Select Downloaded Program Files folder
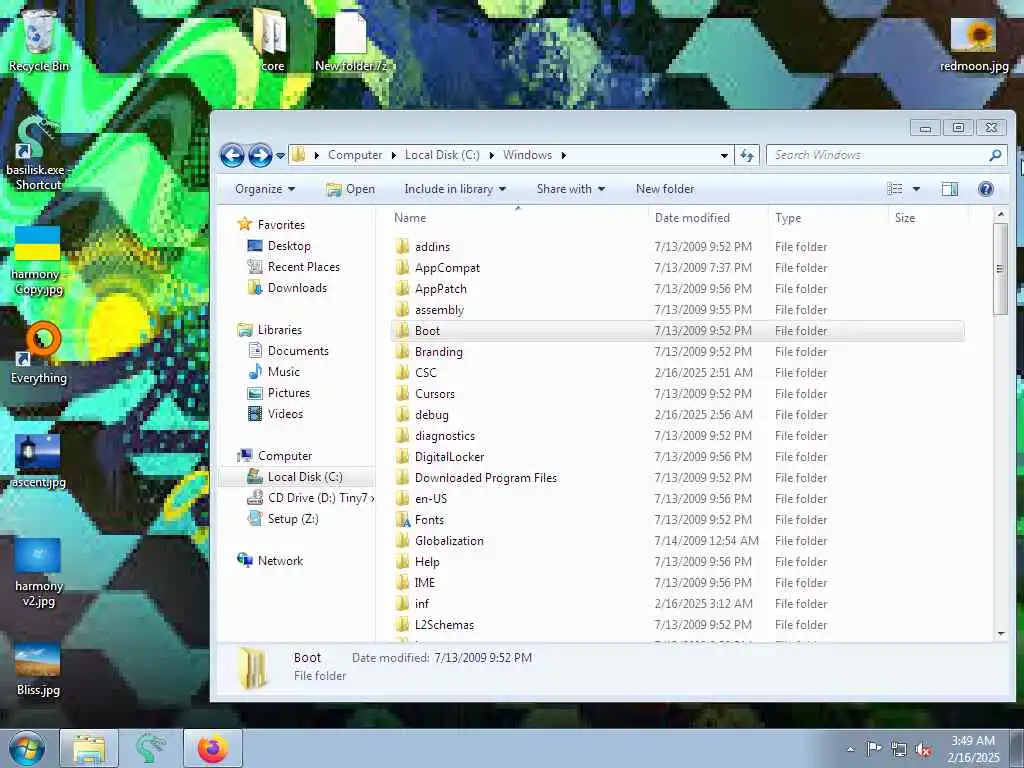The width and height of the screenshot is (1024, 768). [x=678, y=477]
